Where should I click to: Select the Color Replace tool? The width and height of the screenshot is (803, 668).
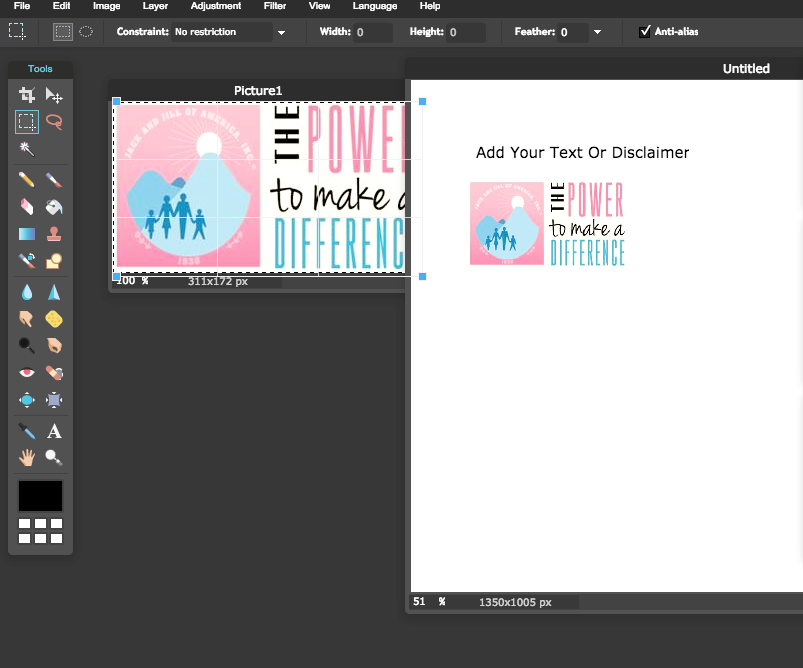(x=27, y=261)
